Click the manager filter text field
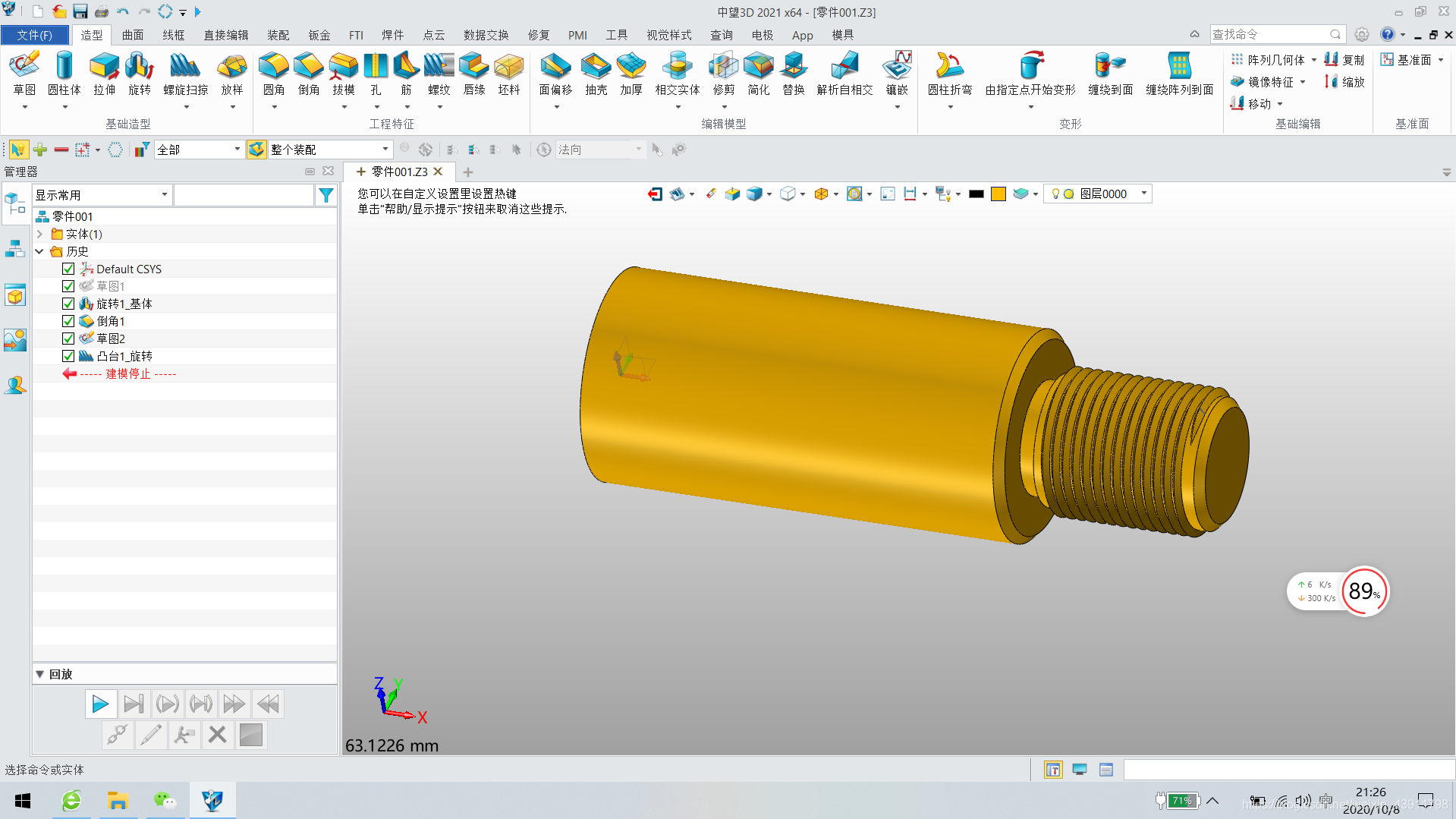1456x819 pixels. (244, 195)
